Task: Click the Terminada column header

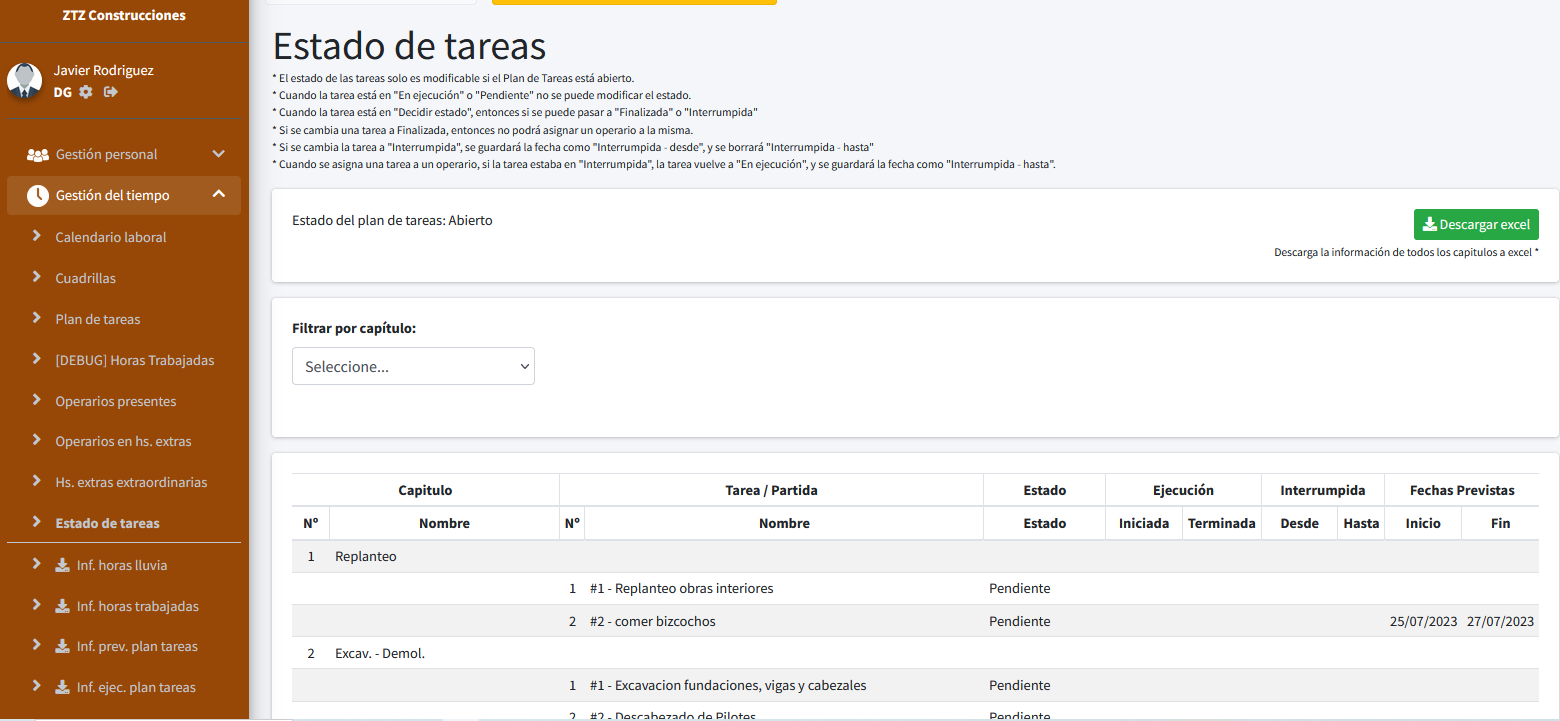Action: coord(1221,523)
